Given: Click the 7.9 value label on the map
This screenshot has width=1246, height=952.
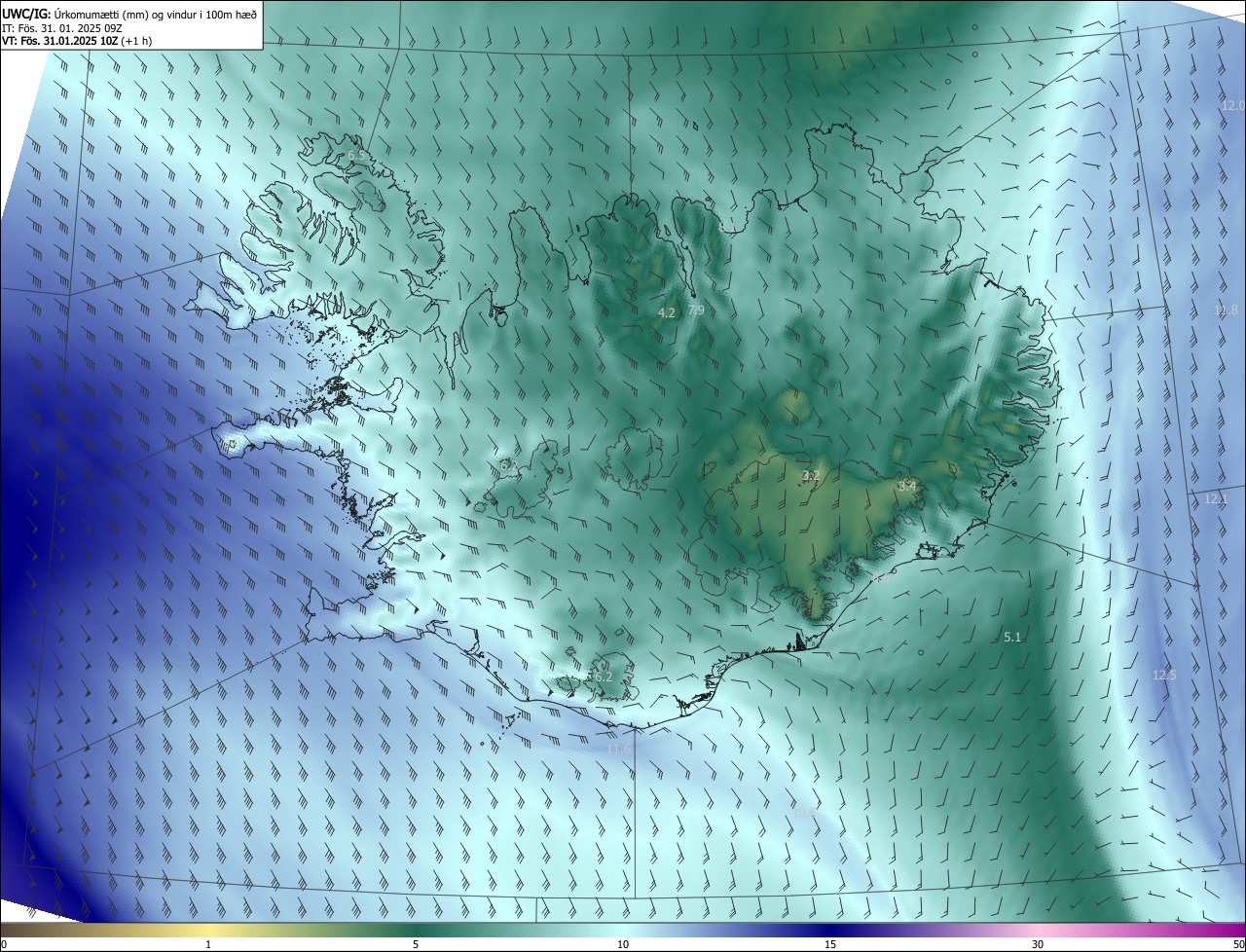Looking at the screenshot, I should pos(696,311).
